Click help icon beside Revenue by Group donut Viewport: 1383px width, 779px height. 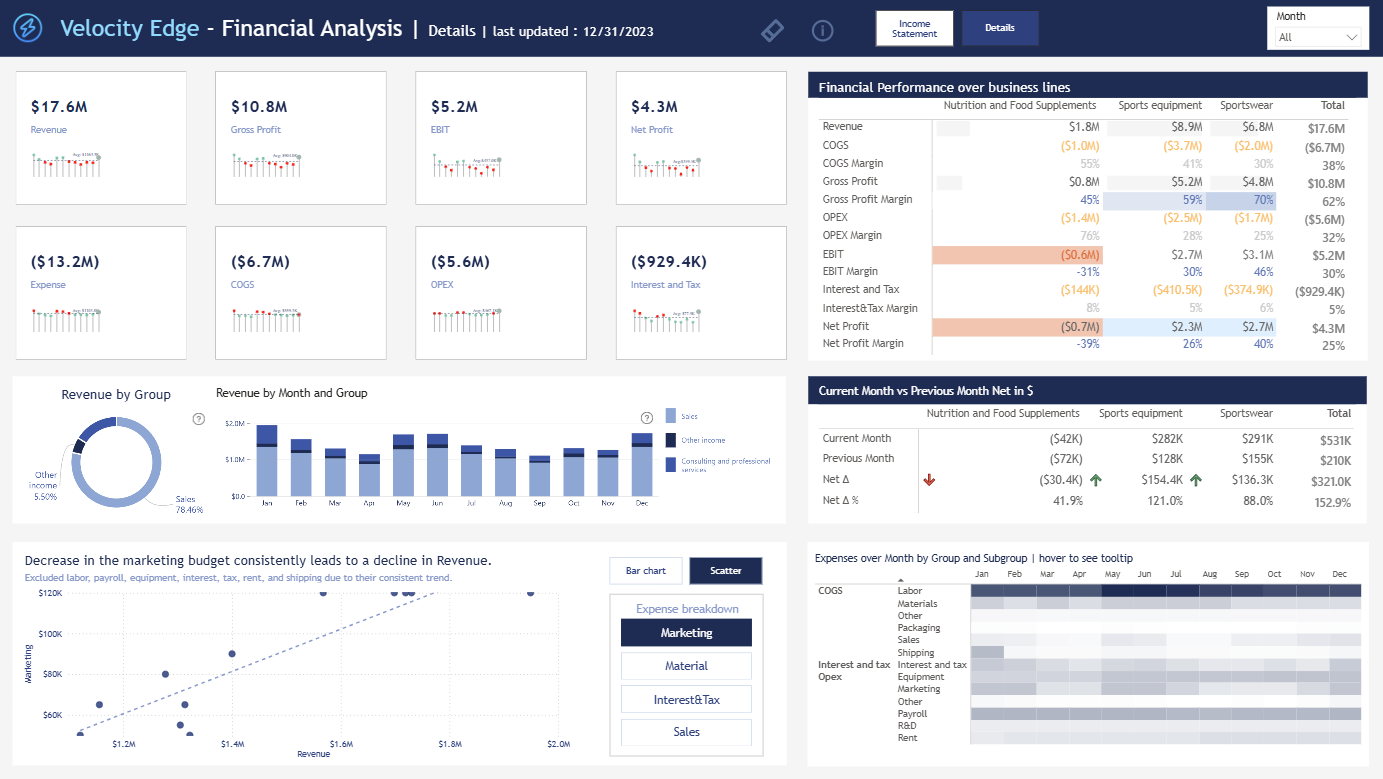pyautogui.click(x=198, y=419)
